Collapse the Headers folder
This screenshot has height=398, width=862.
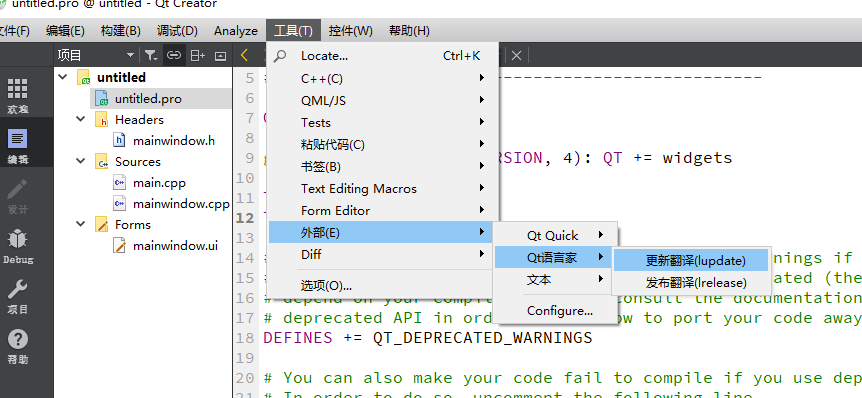(x=81, y=119)
